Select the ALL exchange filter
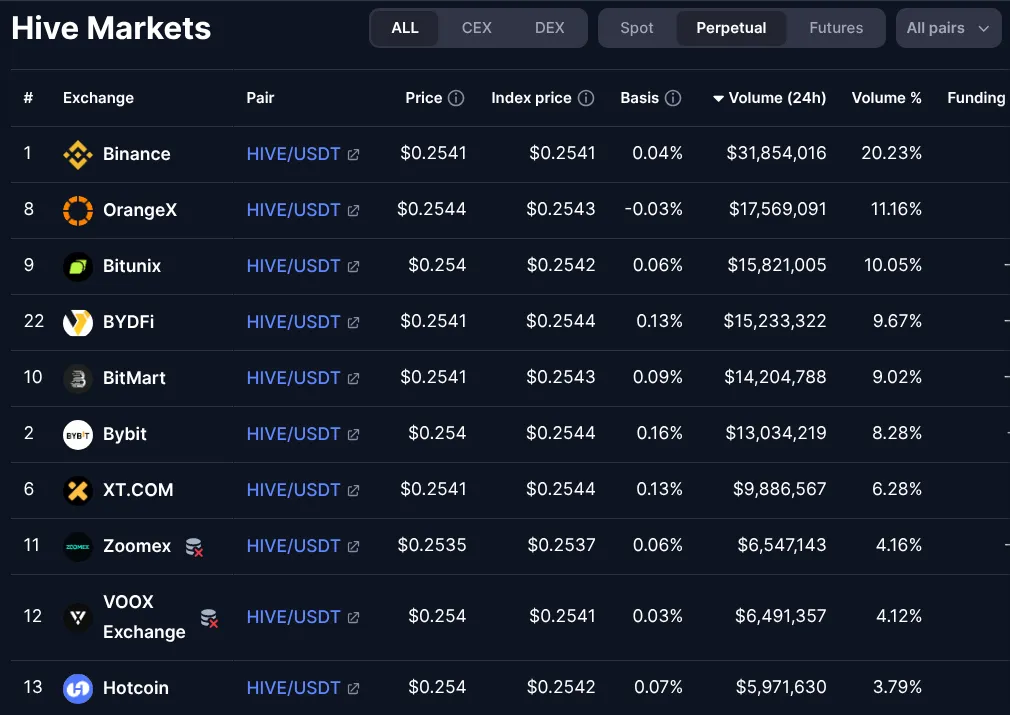1010x715 pixels. (405, 28)
